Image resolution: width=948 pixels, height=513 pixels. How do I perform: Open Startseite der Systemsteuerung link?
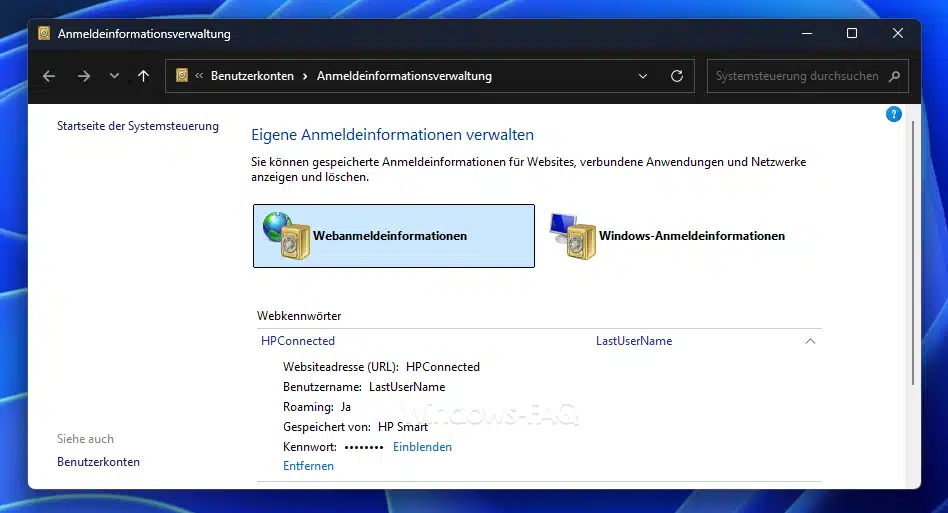pos(138,126)
